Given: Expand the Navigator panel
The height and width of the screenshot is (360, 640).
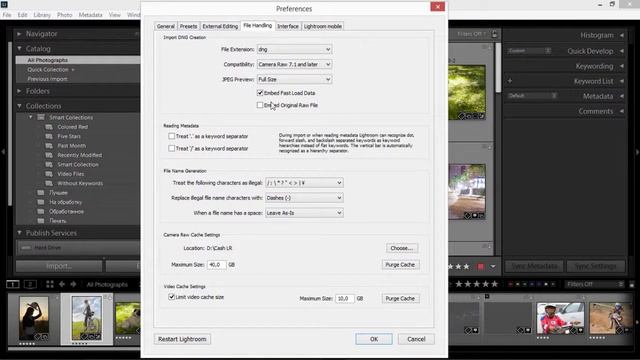Looking at the screenshot, I should [19, 34].
